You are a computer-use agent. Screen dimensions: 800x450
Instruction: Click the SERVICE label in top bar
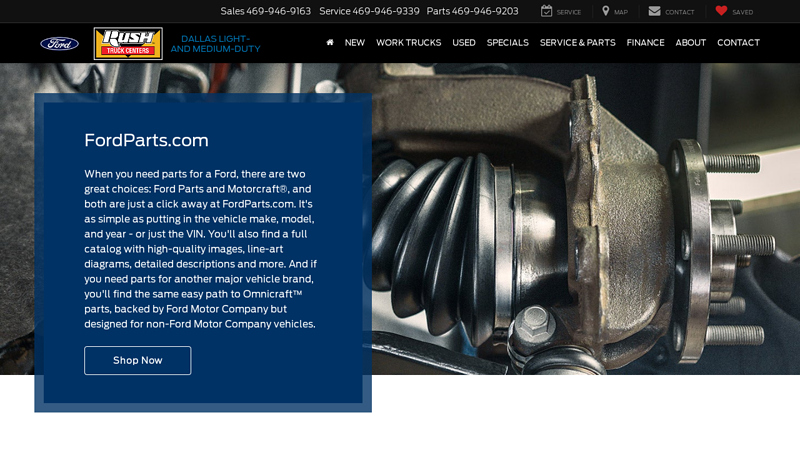tap(569, 12)
